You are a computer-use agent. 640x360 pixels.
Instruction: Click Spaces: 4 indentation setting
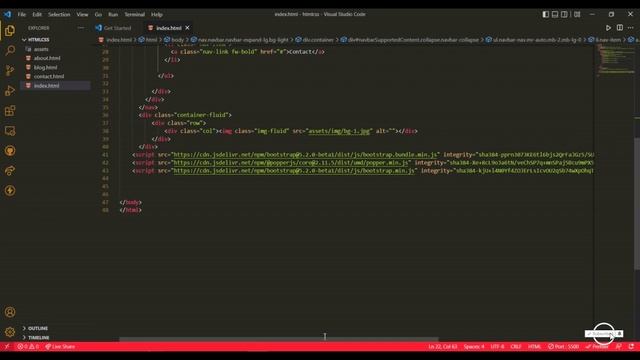(x=474, y=347)
